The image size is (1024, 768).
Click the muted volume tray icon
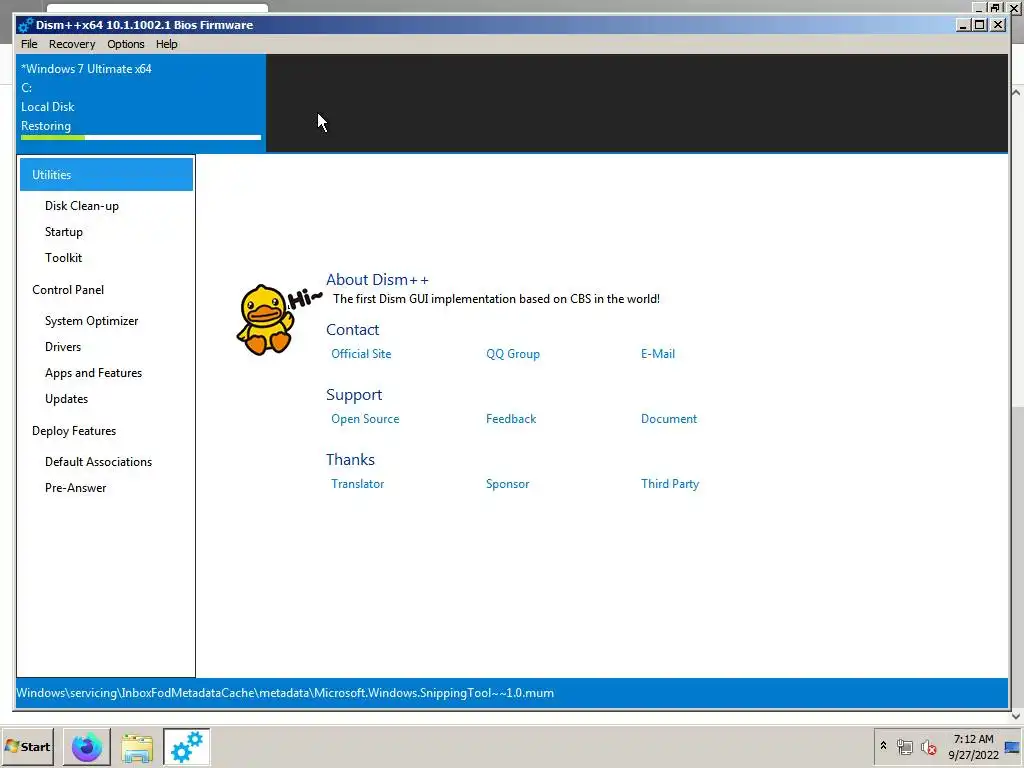pyautogui.click(x=929, y=746)
